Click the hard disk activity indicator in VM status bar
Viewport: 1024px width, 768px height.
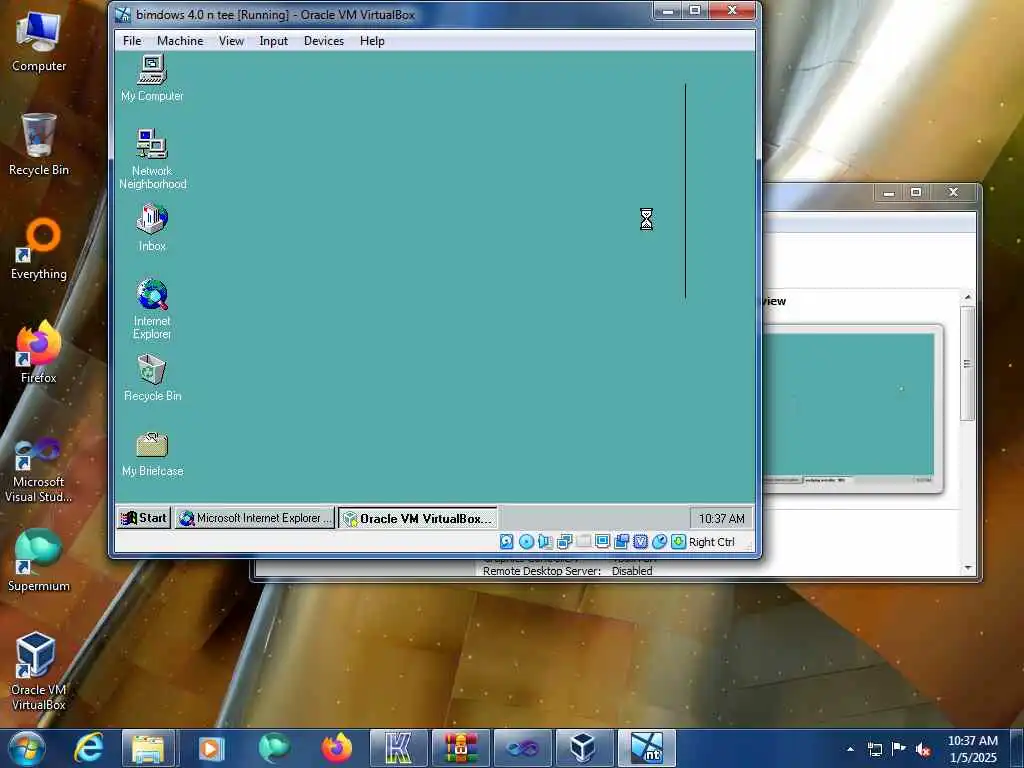pos(506,541)
